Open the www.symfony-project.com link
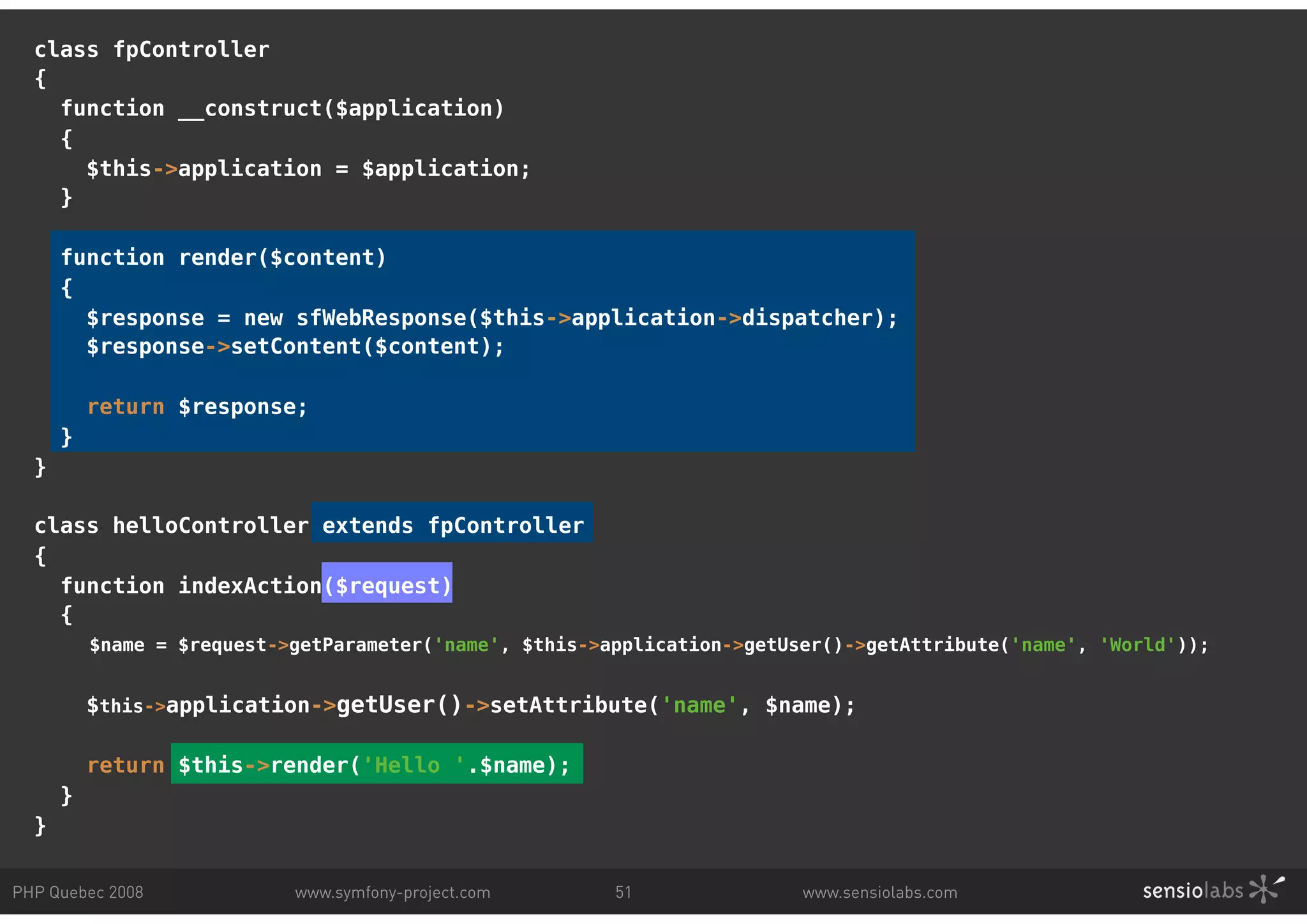Image resolution: width=1307 pixels, height=924 pixels. click(x=392, y=892)
